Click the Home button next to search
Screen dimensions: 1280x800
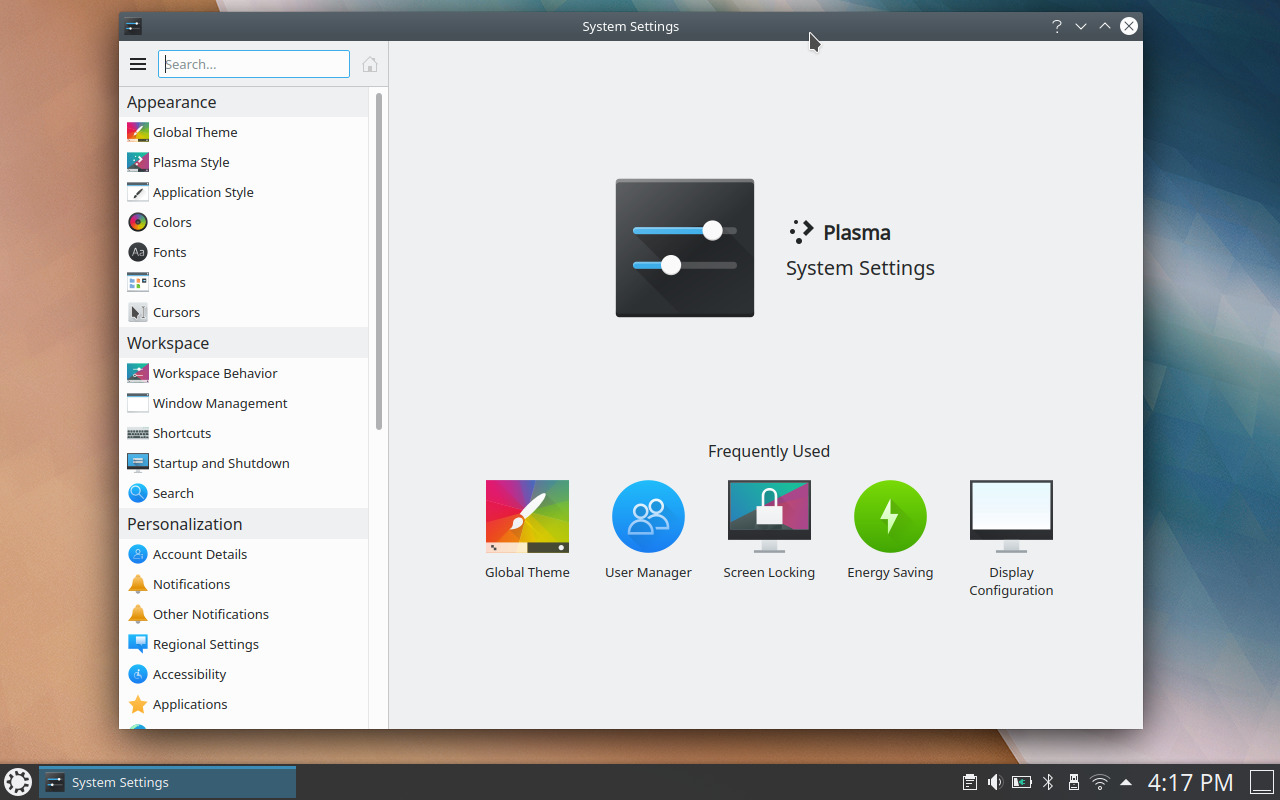coord(369,63)
